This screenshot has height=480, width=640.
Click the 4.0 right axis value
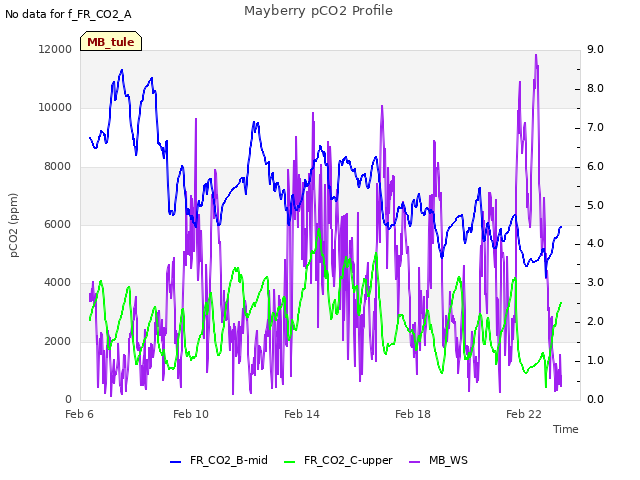point(595,244)
